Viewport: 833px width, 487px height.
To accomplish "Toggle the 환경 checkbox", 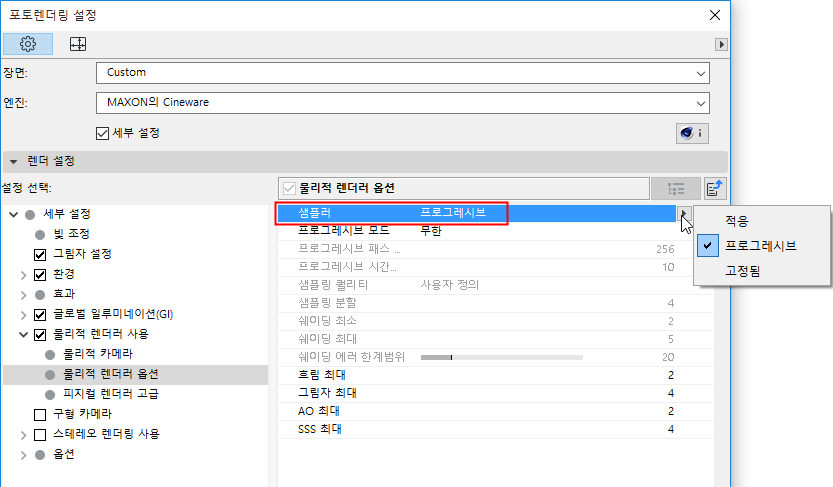I will click(x=40, y=275).
